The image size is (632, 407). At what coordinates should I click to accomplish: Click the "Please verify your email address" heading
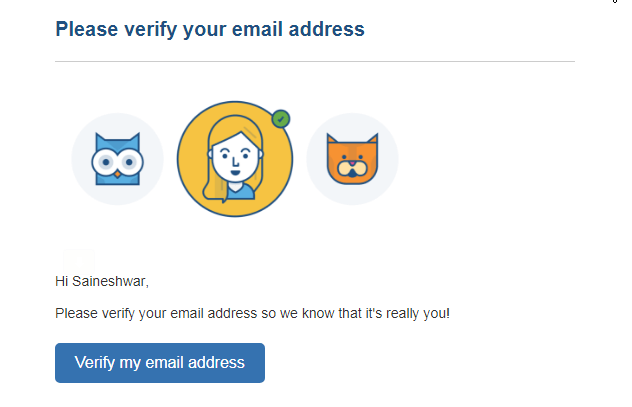coord(210,29)
